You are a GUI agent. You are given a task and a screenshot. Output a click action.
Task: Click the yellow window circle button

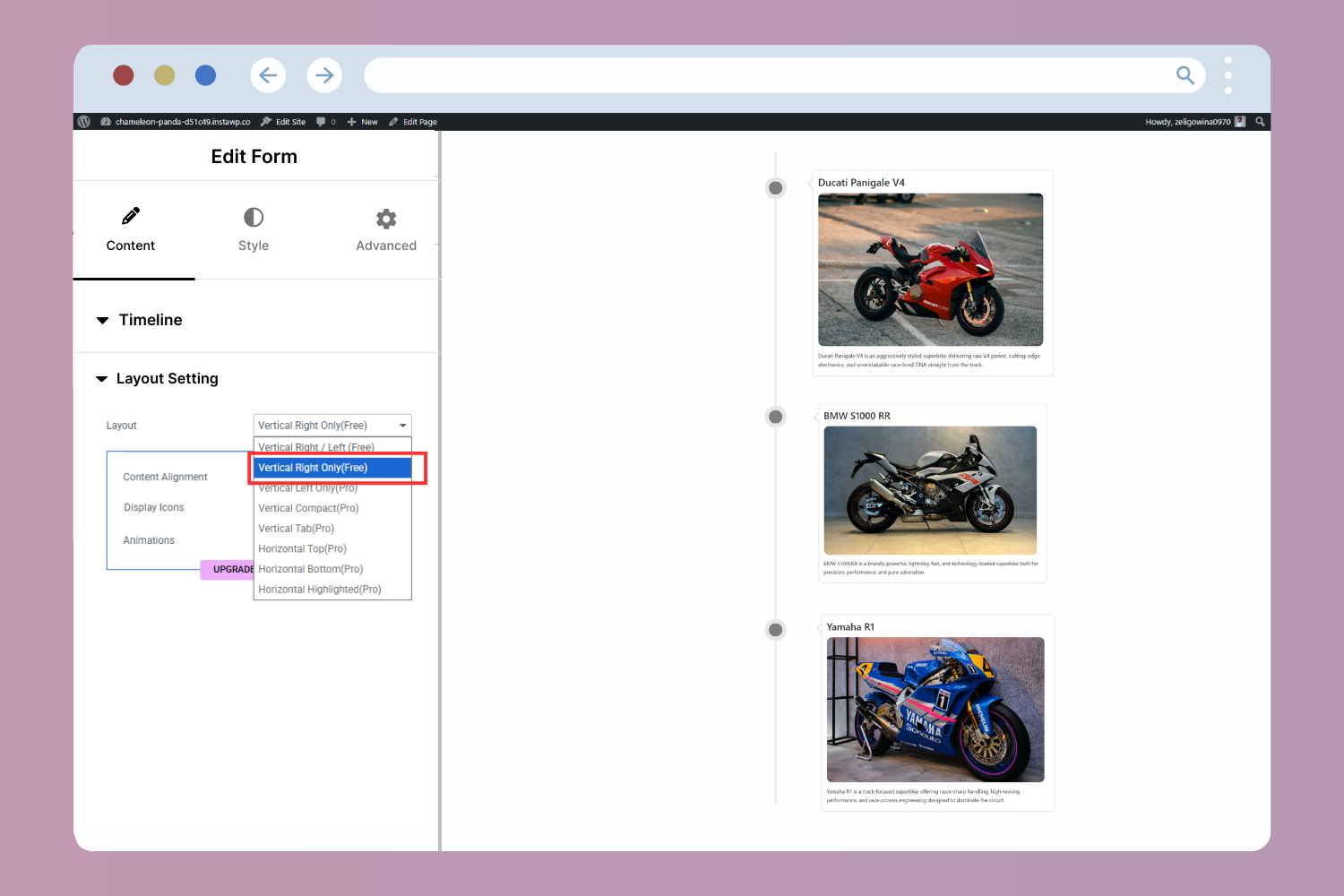click(164, 75)
